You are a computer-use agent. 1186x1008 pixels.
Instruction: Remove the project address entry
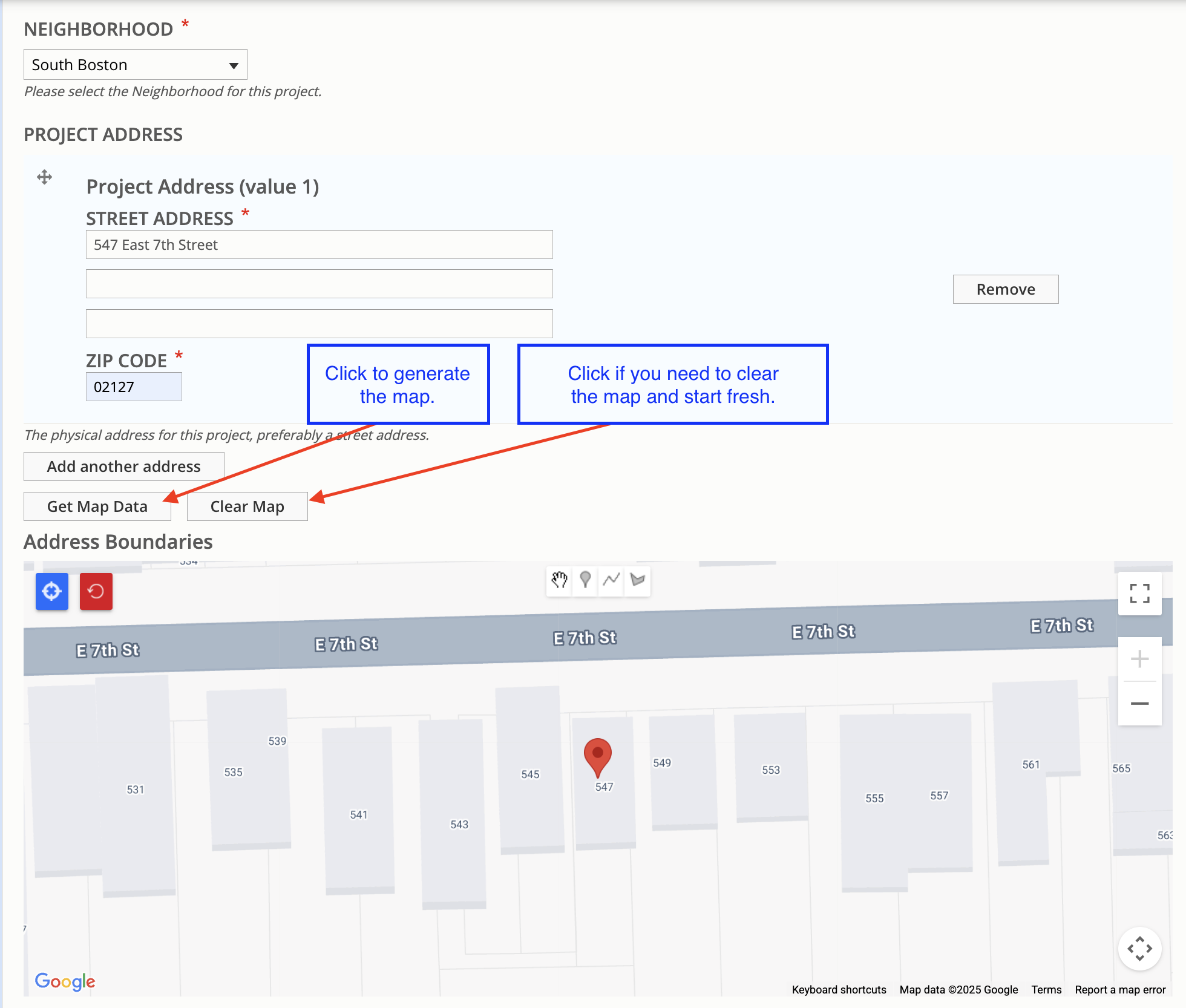[x=1005, y=289]
